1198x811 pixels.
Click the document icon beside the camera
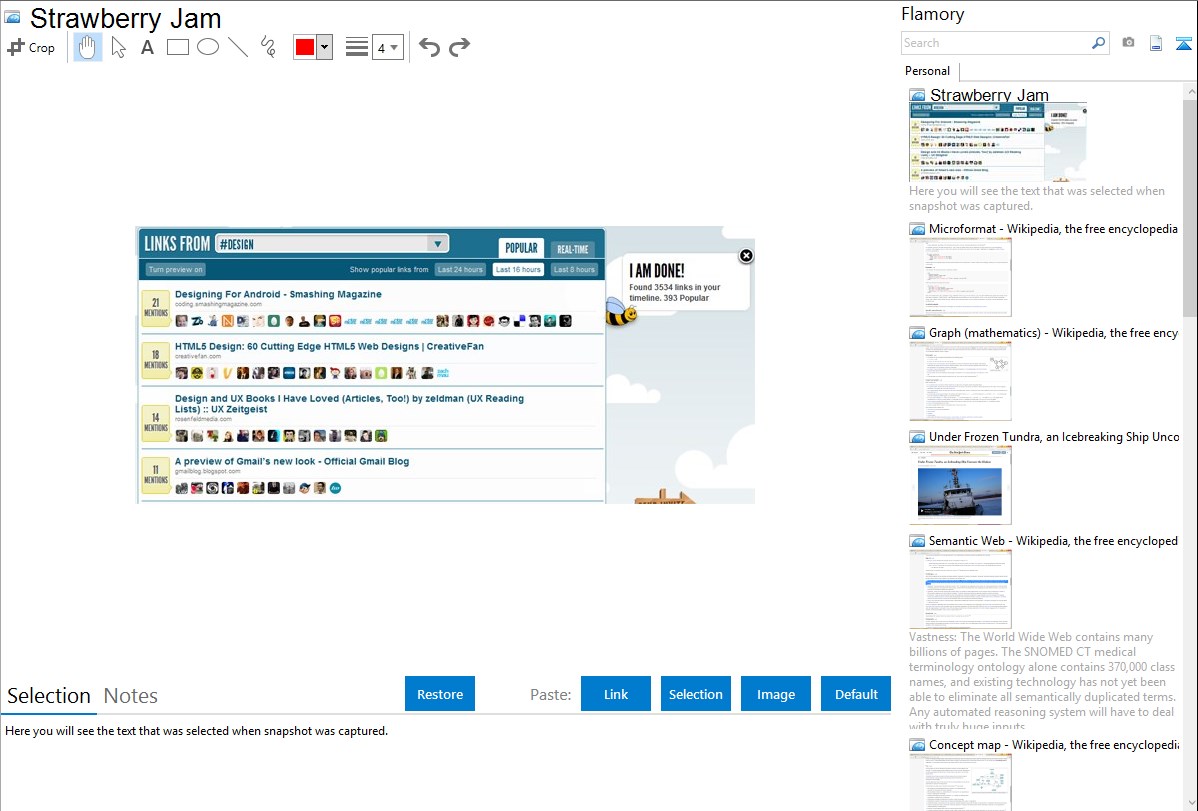click(1156, 43)
